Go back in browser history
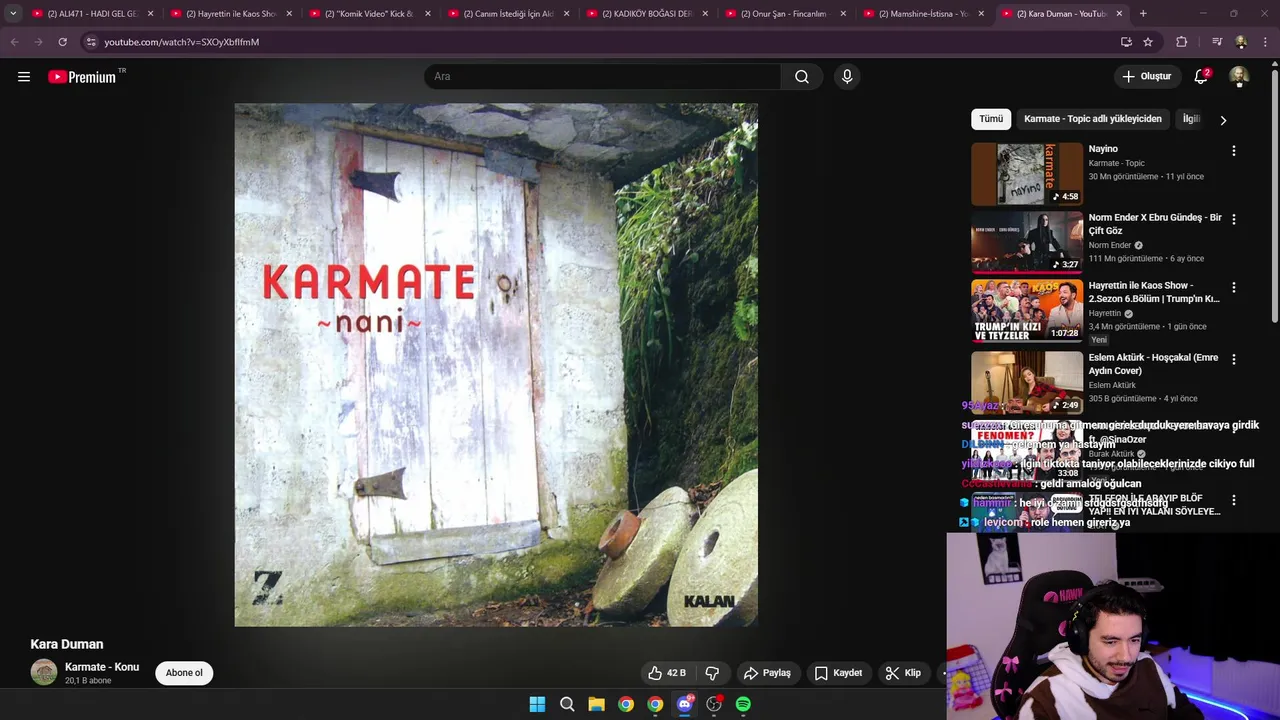The image size is (1280, 720). click(x=14, y=42)
